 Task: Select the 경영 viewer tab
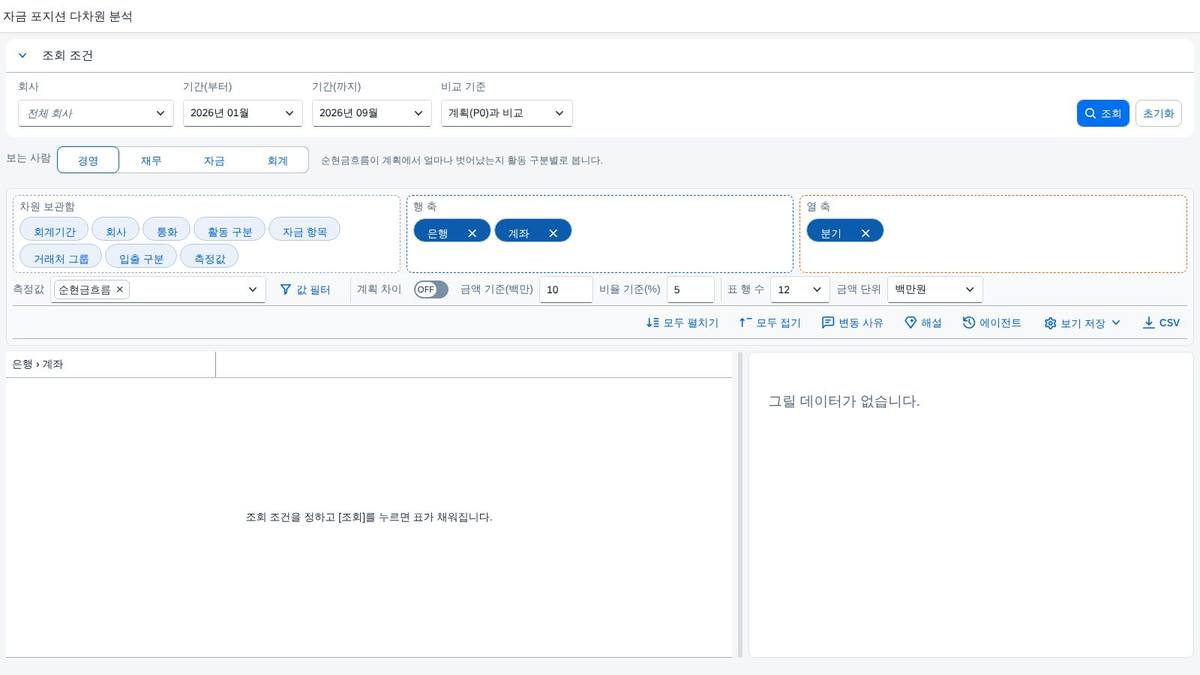[x=88, y=160]
